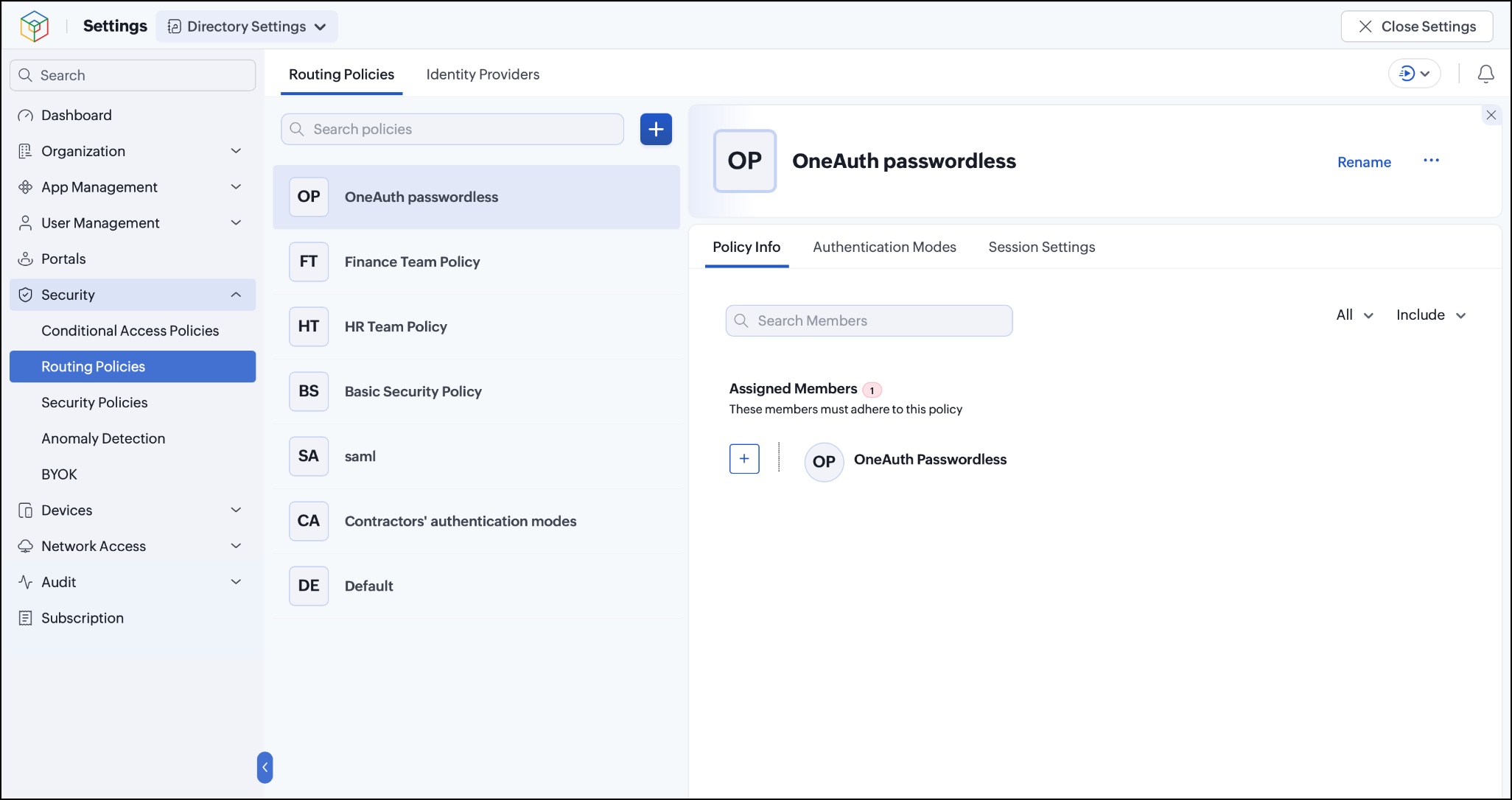Expand the User Management chevron
The height and width of the screenshot is (800, 1512).
tap(236, 223)
